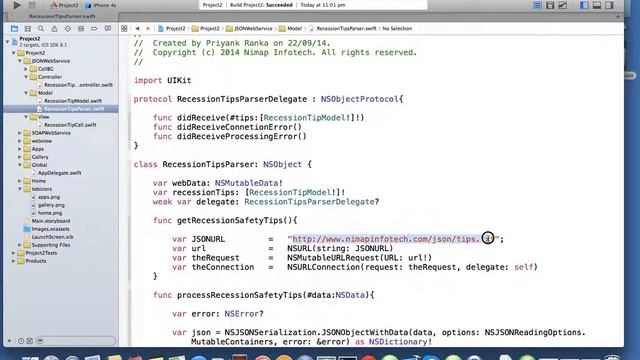This screenshot has width=640, height=360.
Task: Open the Breakpoint navigator
Action: 94,29
